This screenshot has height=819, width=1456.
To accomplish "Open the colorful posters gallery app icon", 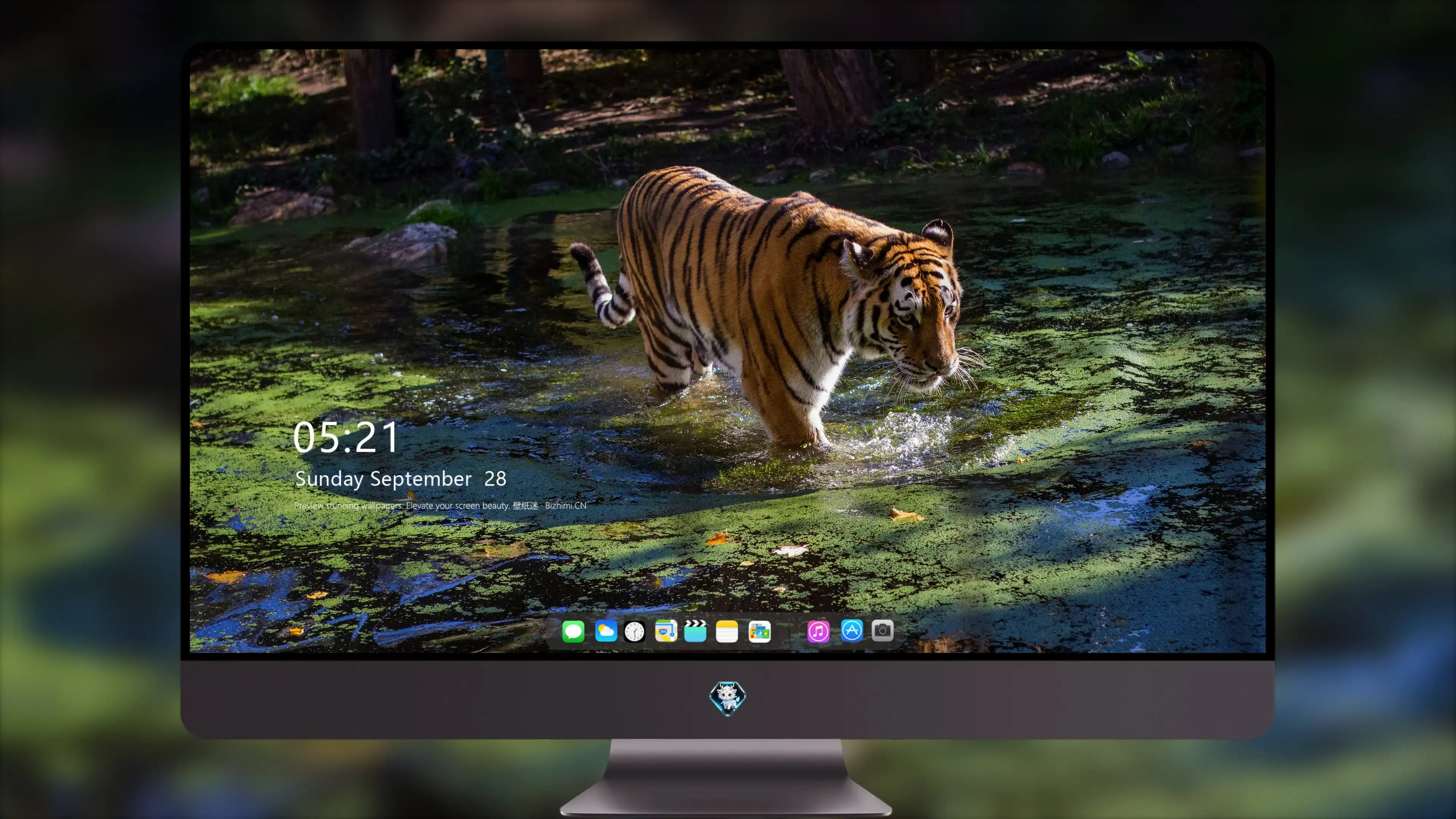I will [759, 631].
